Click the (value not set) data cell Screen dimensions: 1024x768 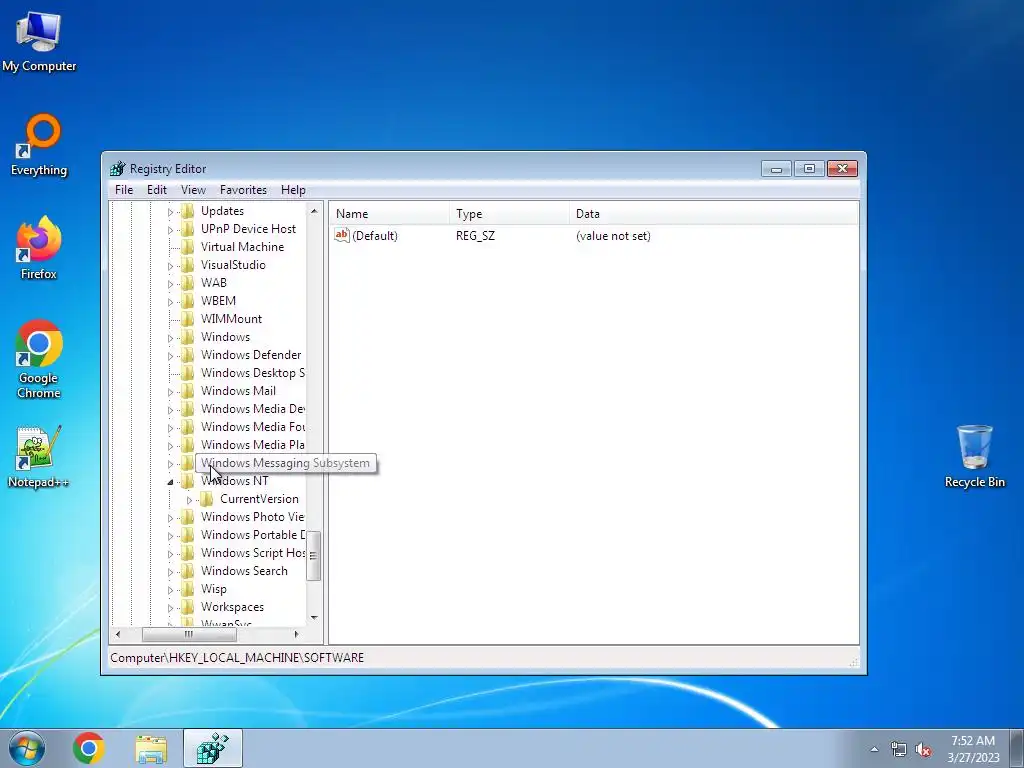tap(613, 236)
